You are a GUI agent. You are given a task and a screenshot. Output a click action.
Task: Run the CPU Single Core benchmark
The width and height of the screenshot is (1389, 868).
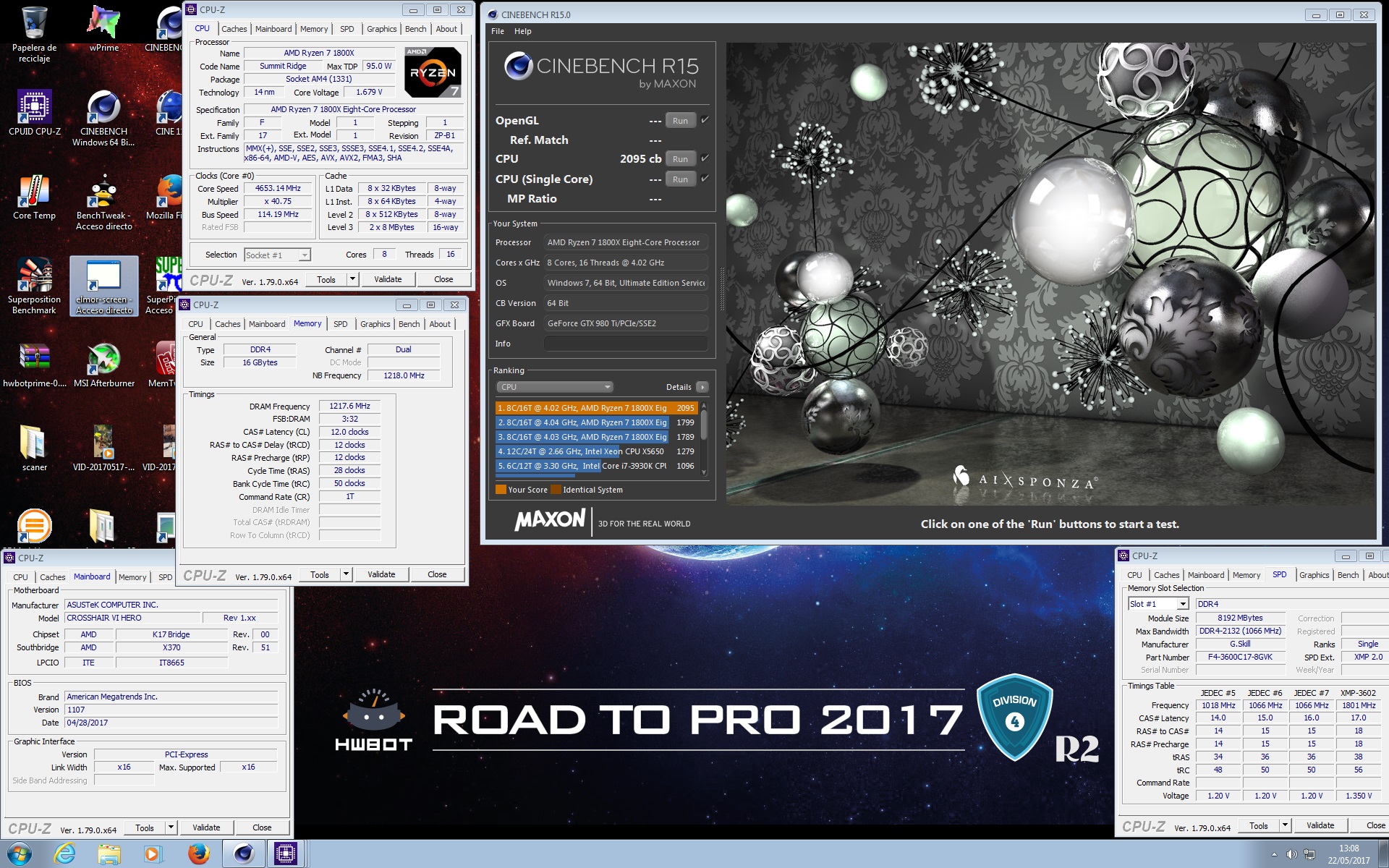point(680,179)
